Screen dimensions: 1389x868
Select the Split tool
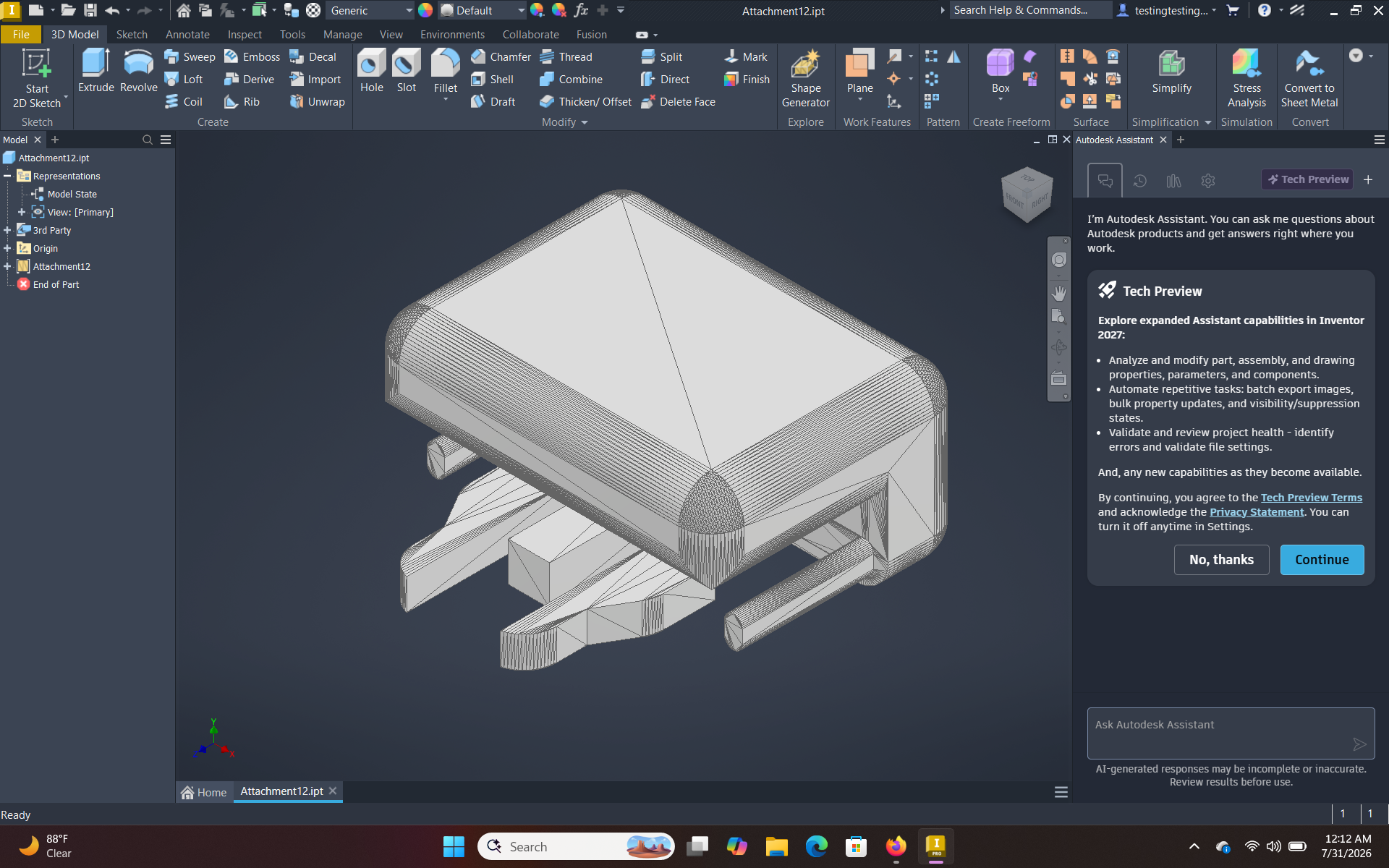pyautogui.click(x=661, y=56)
